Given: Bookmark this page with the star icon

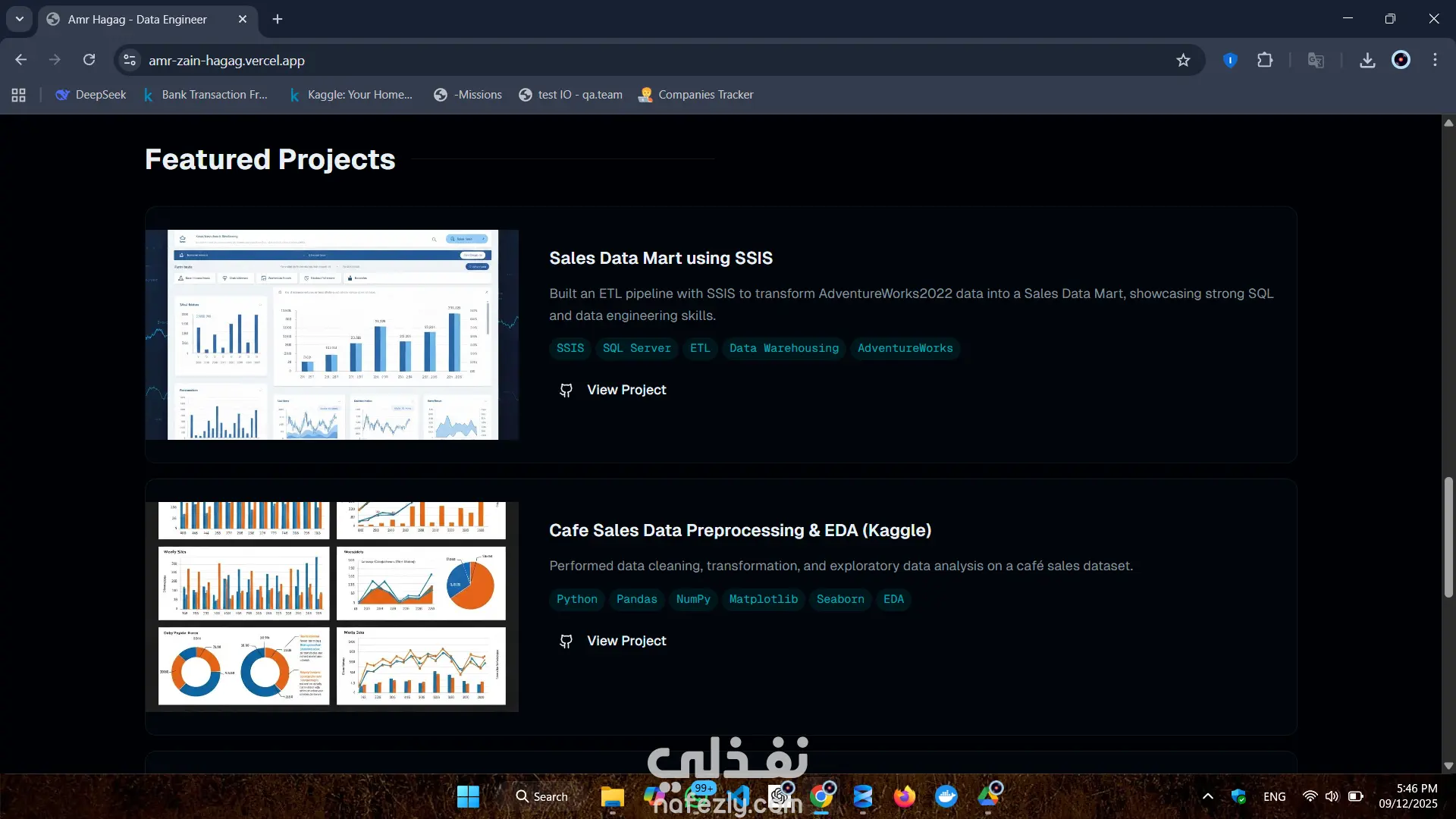Looking at the screenshot, I should click(x=1183, y=60).
